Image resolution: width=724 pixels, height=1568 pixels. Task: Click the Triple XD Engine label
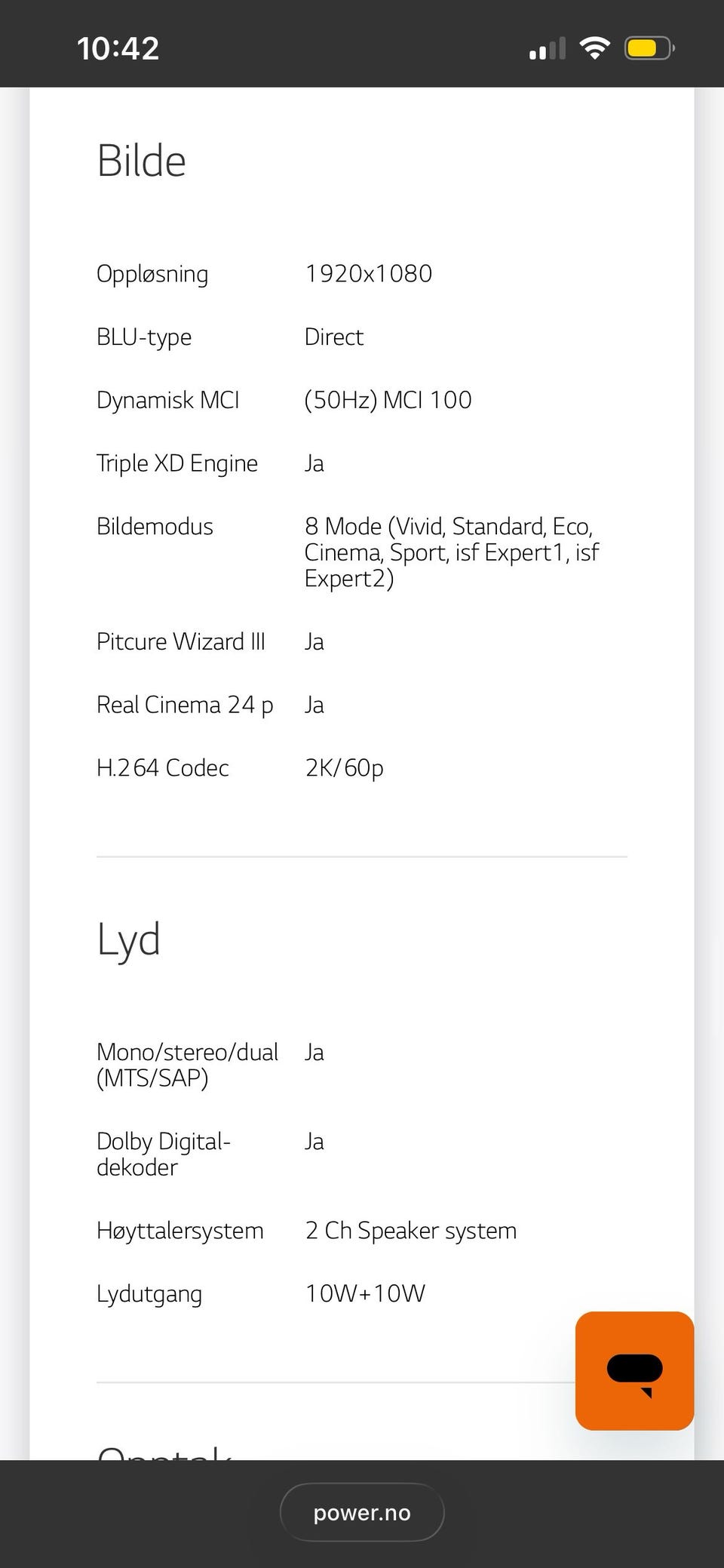coord(177,463)
